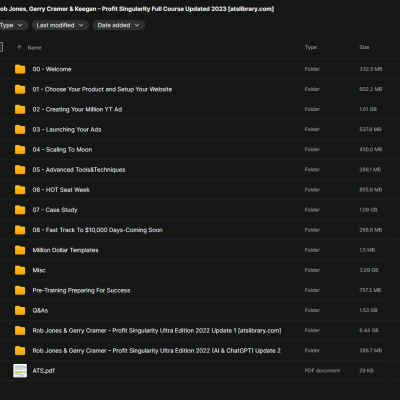Click the folder icon for 06 - HOT Seat Week

tap(20, 190)
